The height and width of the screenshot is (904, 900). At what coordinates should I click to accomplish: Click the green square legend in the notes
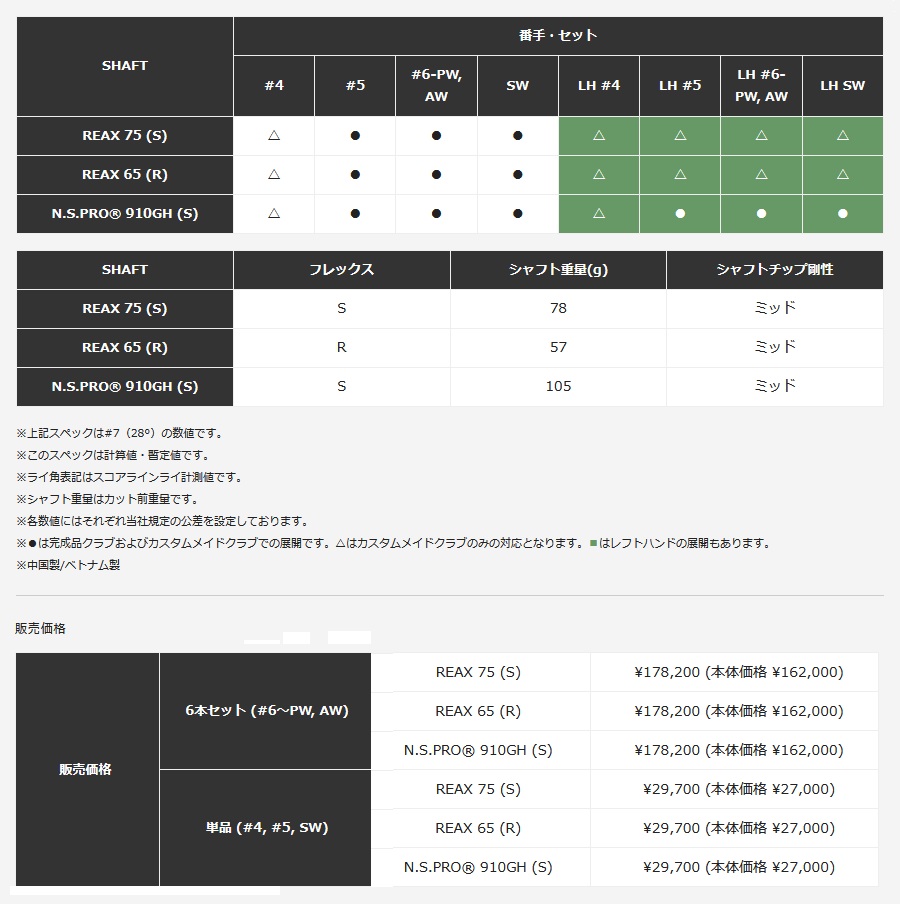[593, 544]
